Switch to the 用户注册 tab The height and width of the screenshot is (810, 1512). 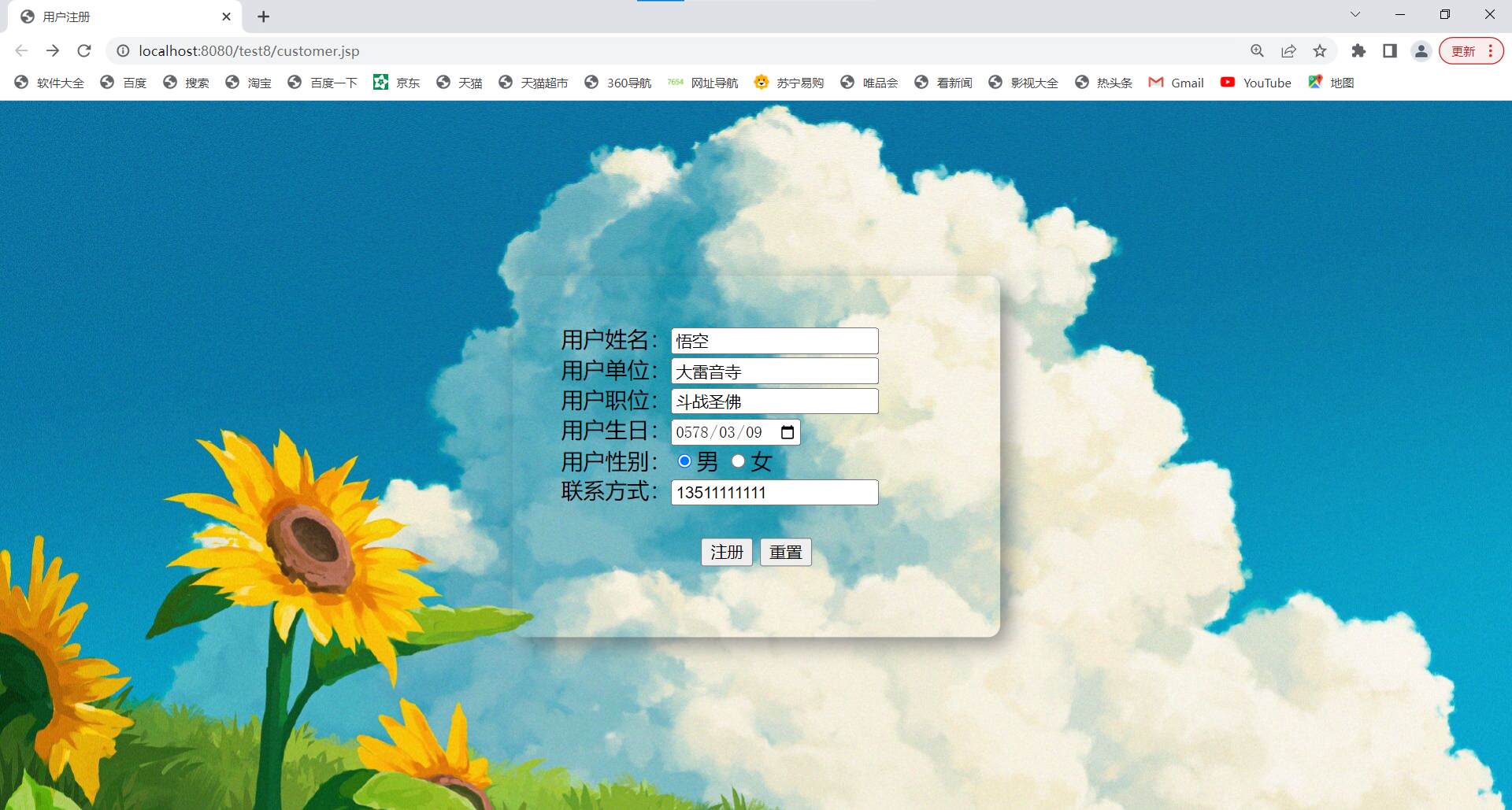(x=67, y=16)
